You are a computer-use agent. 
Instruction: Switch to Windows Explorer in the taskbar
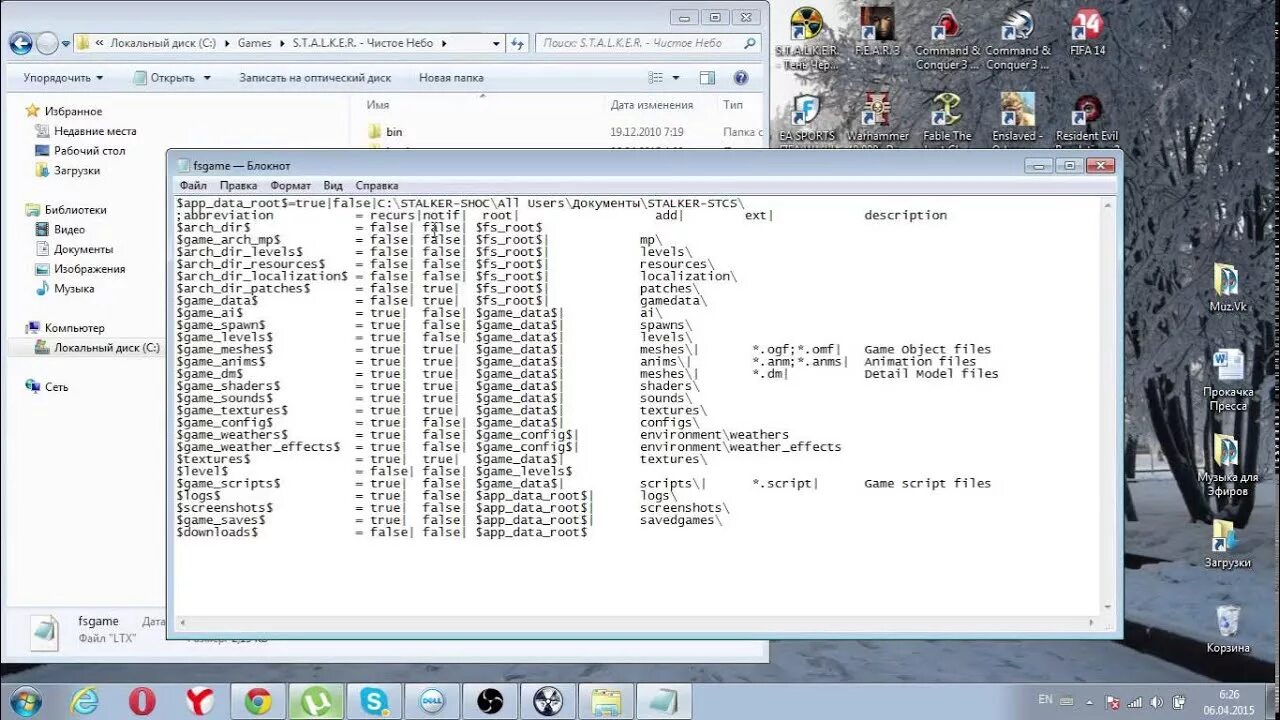tap(606, 701)
